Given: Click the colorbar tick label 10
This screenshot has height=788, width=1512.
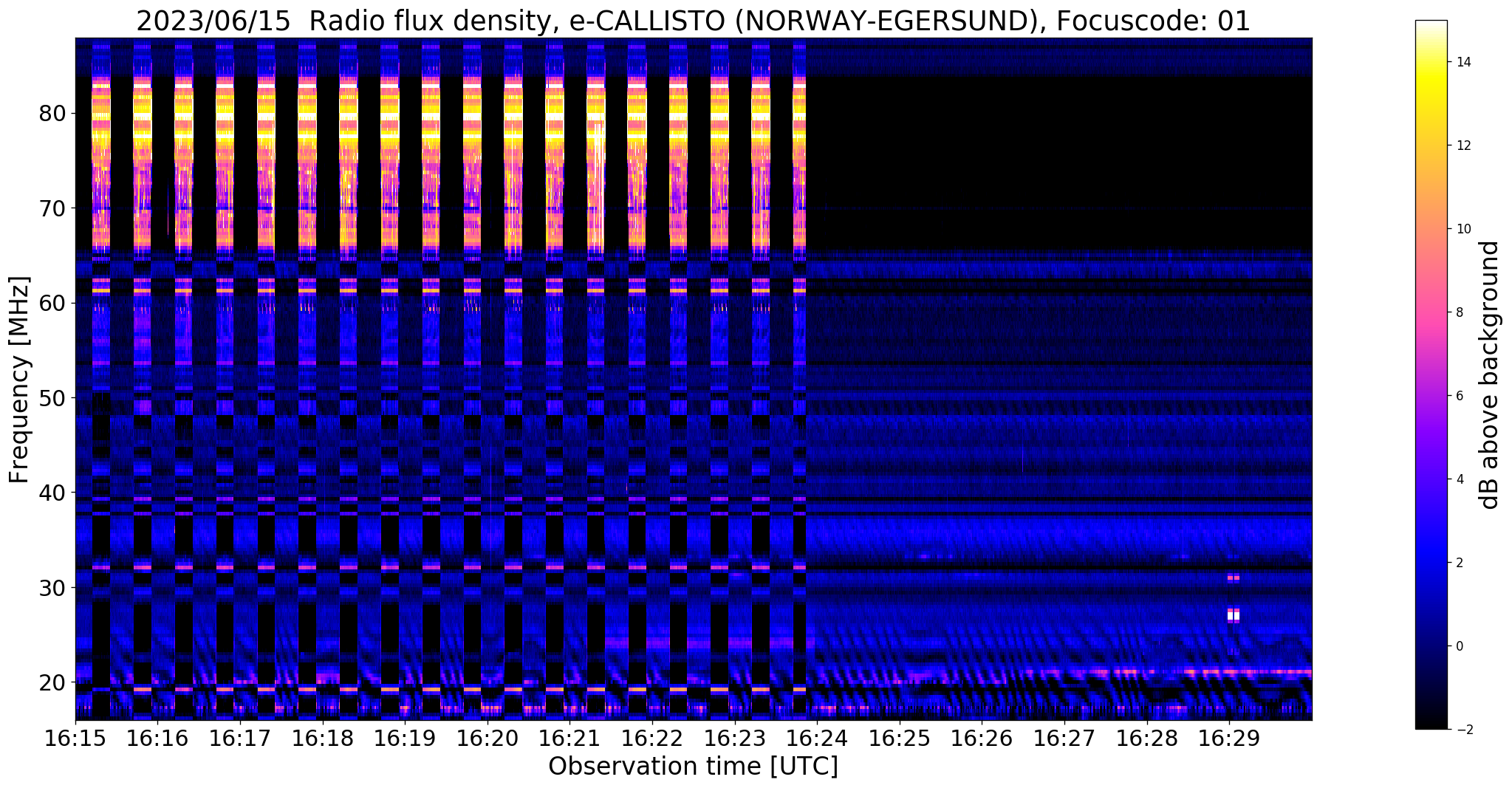Looking at the screenshot, I should (x=1463, y=229).
